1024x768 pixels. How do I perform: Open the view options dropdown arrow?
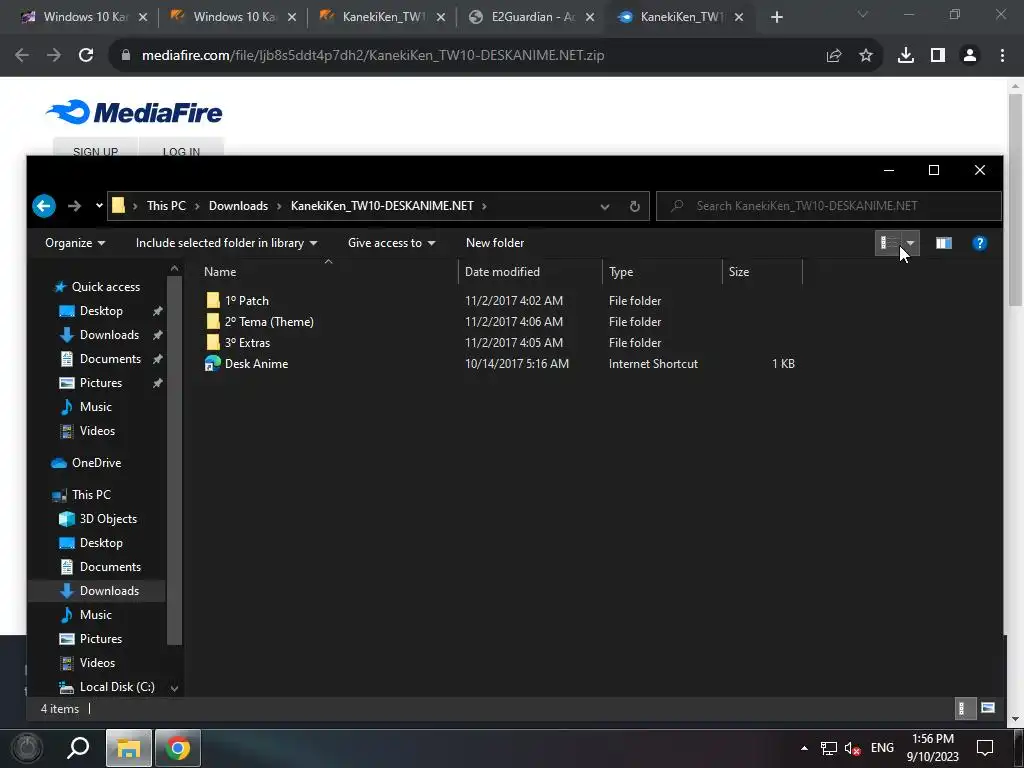pos(910,243)
